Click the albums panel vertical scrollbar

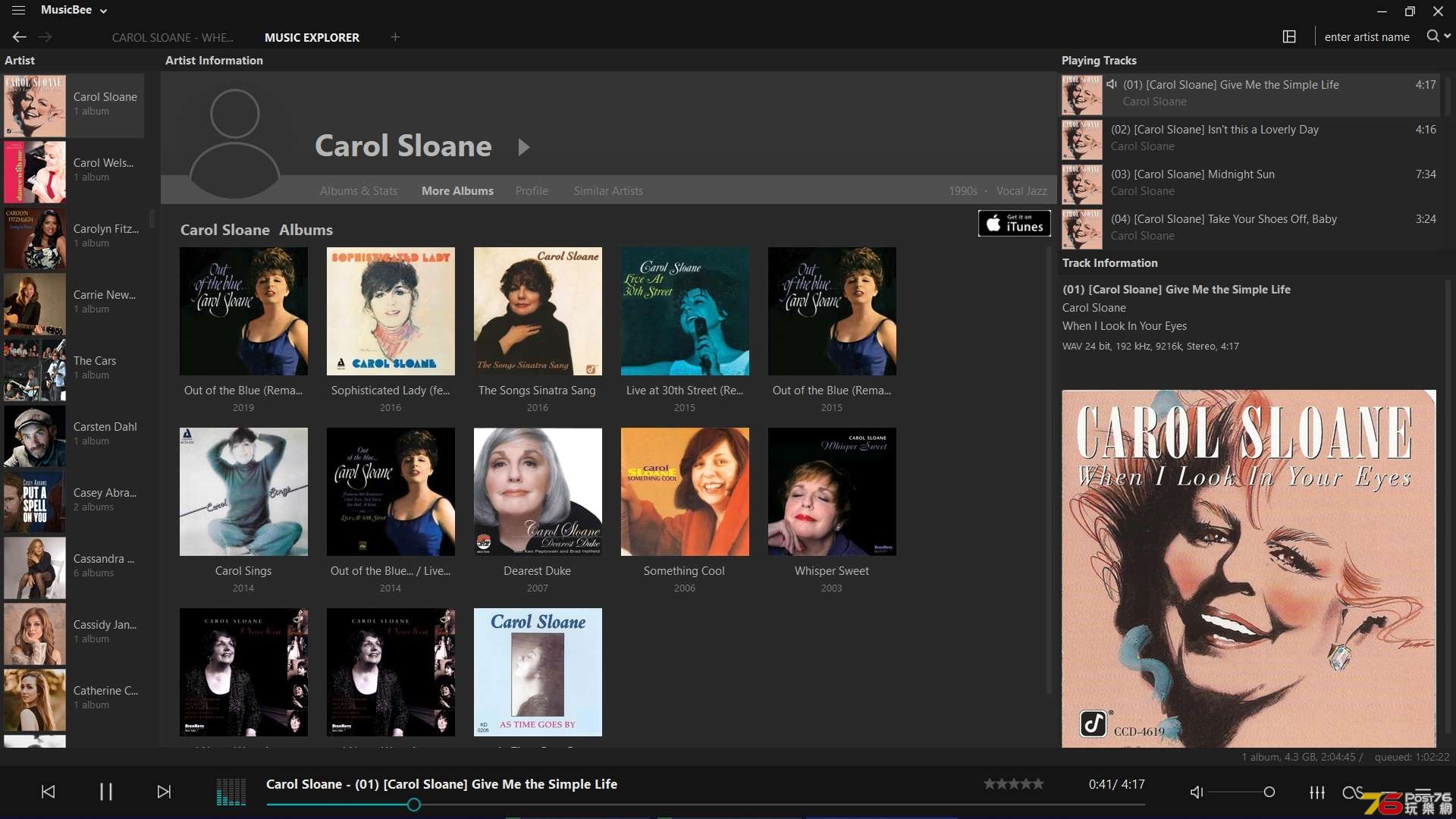tap(1049, 470)
